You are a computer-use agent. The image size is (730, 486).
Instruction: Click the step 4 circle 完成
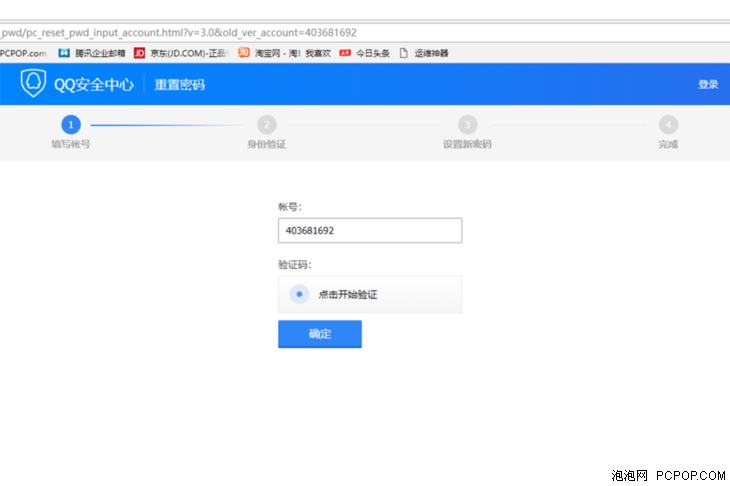tap(668, 125)
